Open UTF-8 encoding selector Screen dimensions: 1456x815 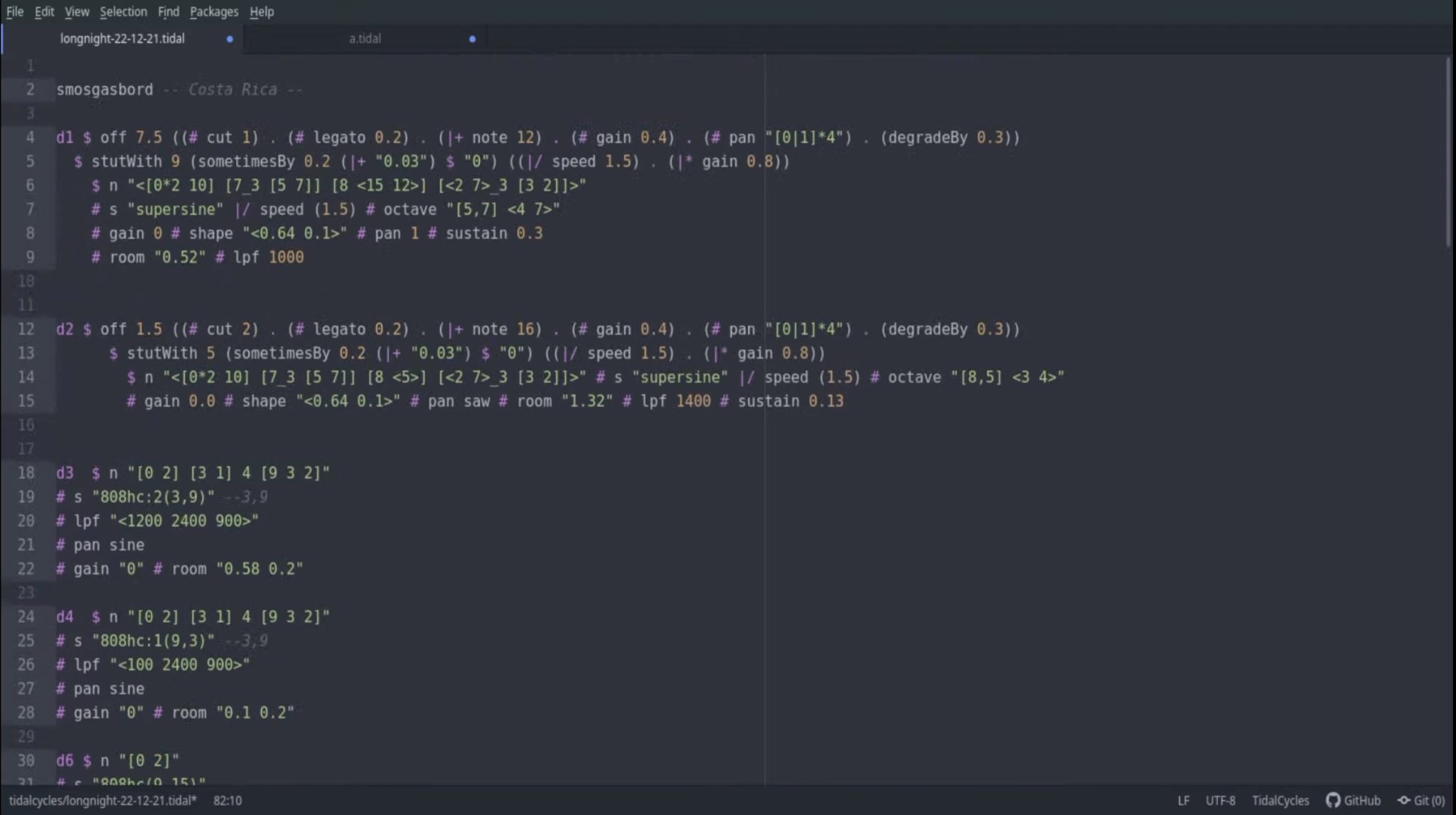1220,800
